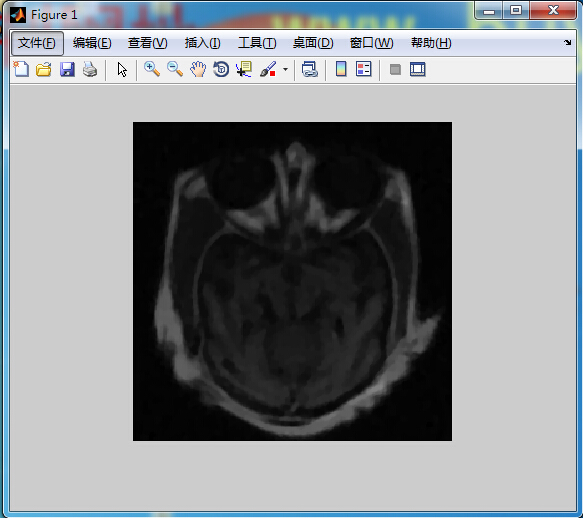The width and height of the screenshot is (583, 518).
Task: Insert a legend from the toolbar
Action: coord(364,69)
